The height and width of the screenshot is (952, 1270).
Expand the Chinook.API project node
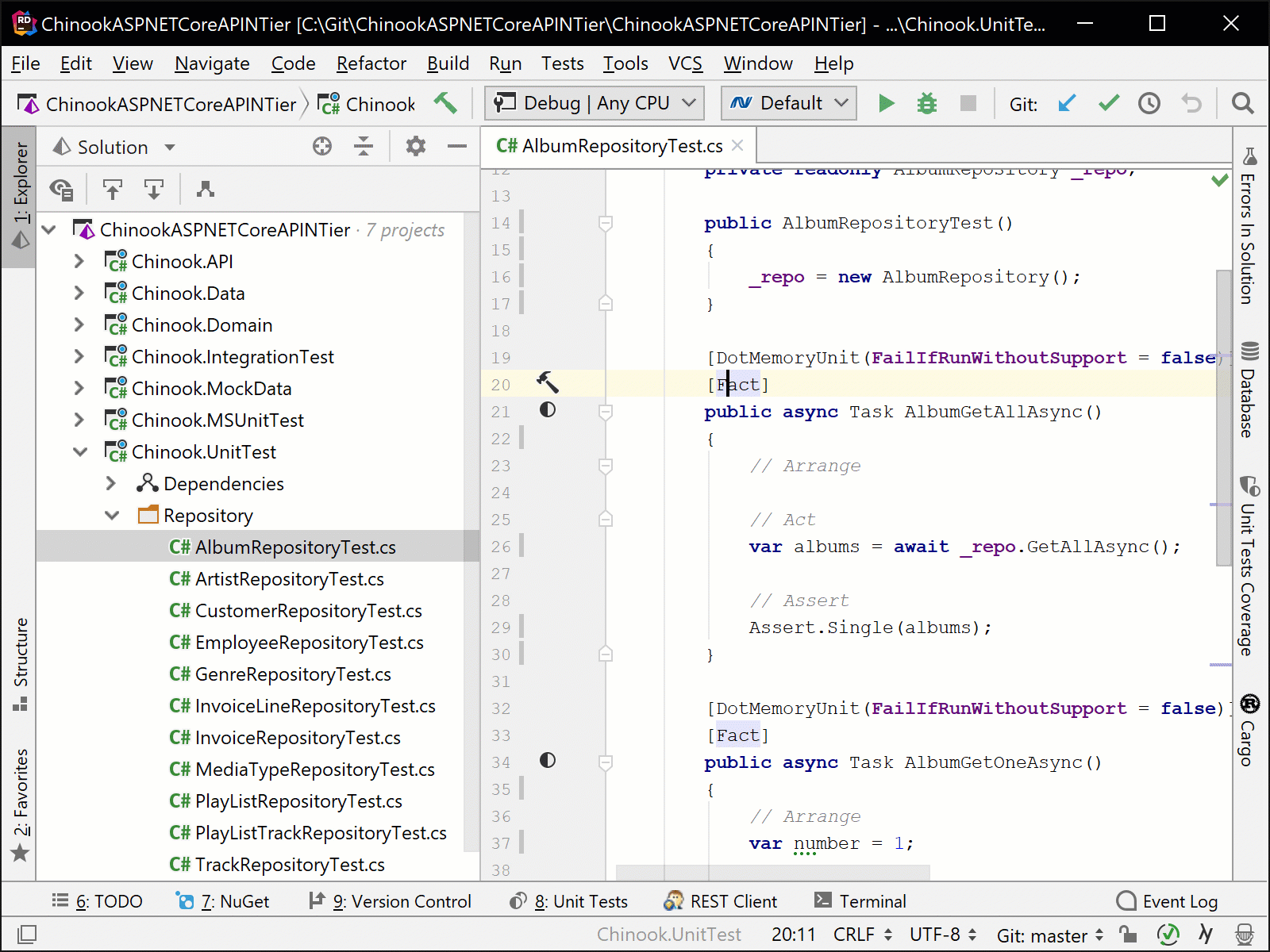coord(79,261)
